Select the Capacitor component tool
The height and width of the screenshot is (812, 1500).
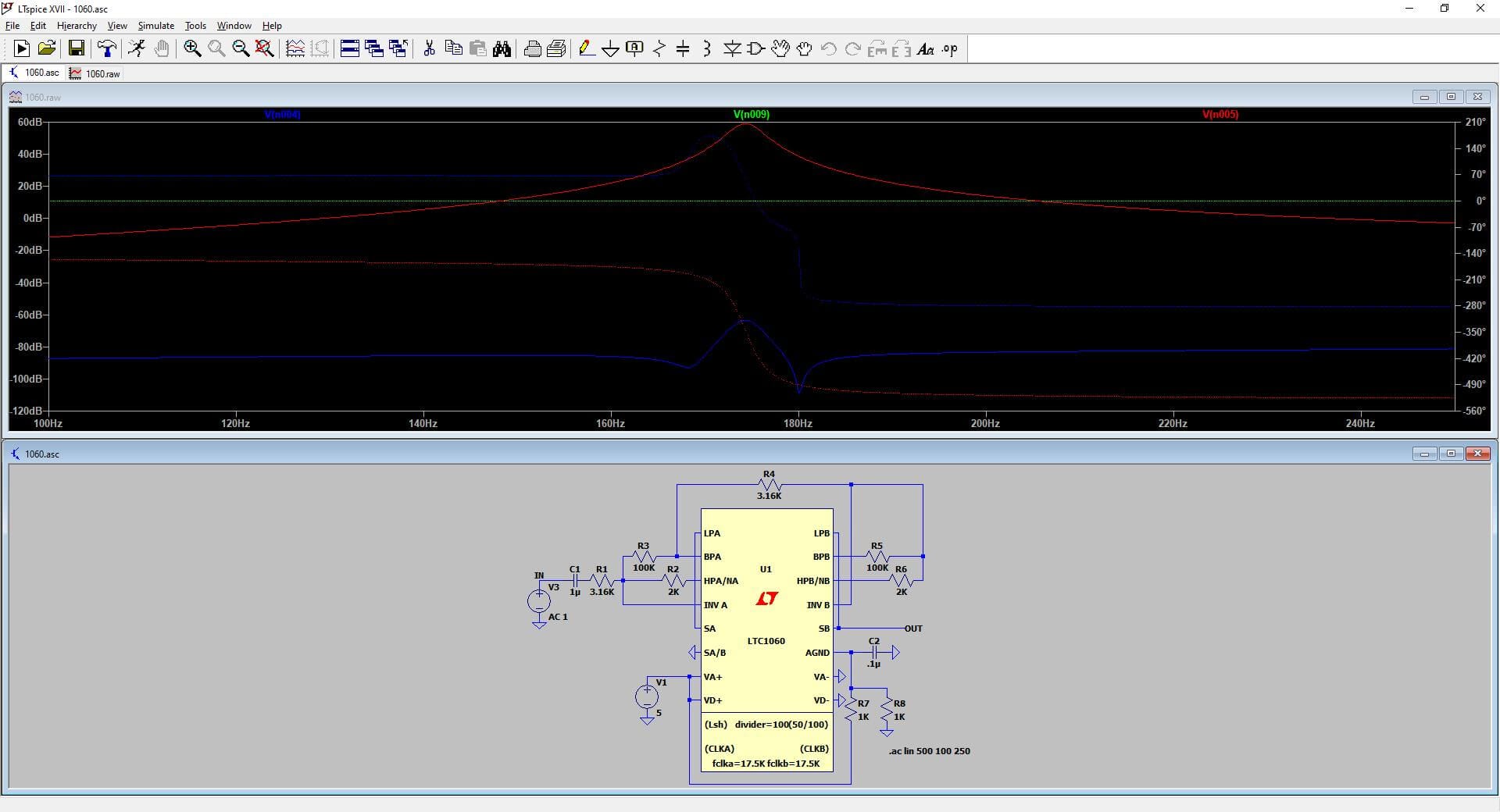pos(683,48)
